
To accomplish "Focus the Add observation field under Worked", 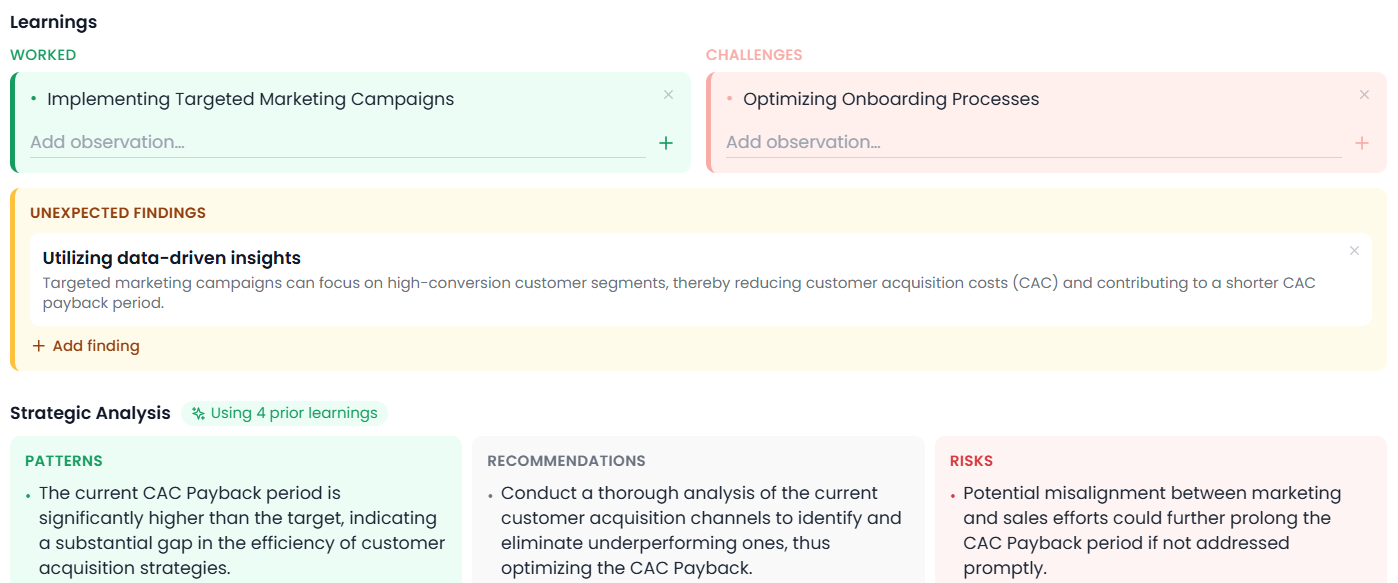I will click(337, 142).
